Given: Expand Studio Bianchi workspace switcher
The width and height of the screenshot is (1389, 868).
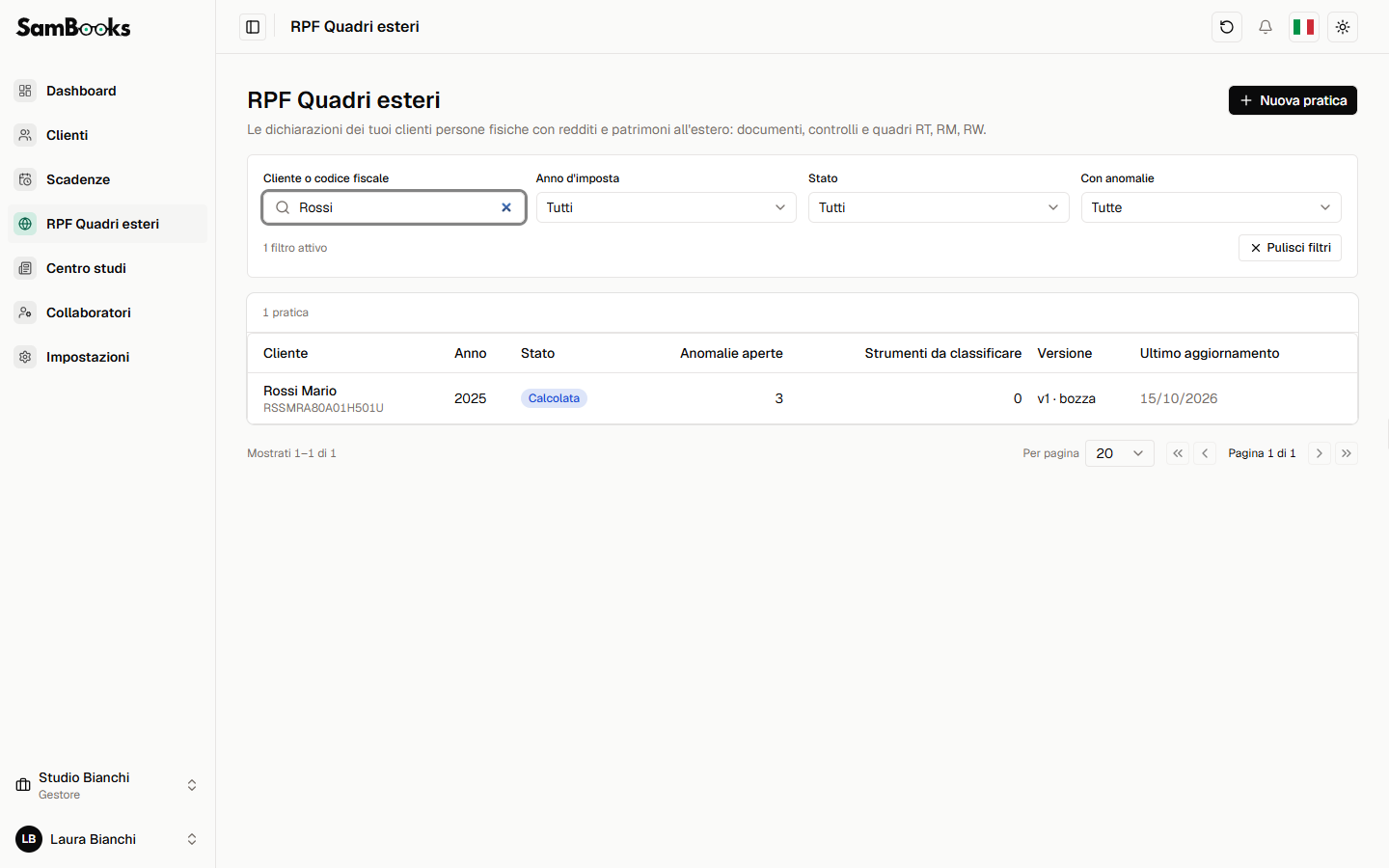Looking at the screenshot, I should [x=108, y=785].
